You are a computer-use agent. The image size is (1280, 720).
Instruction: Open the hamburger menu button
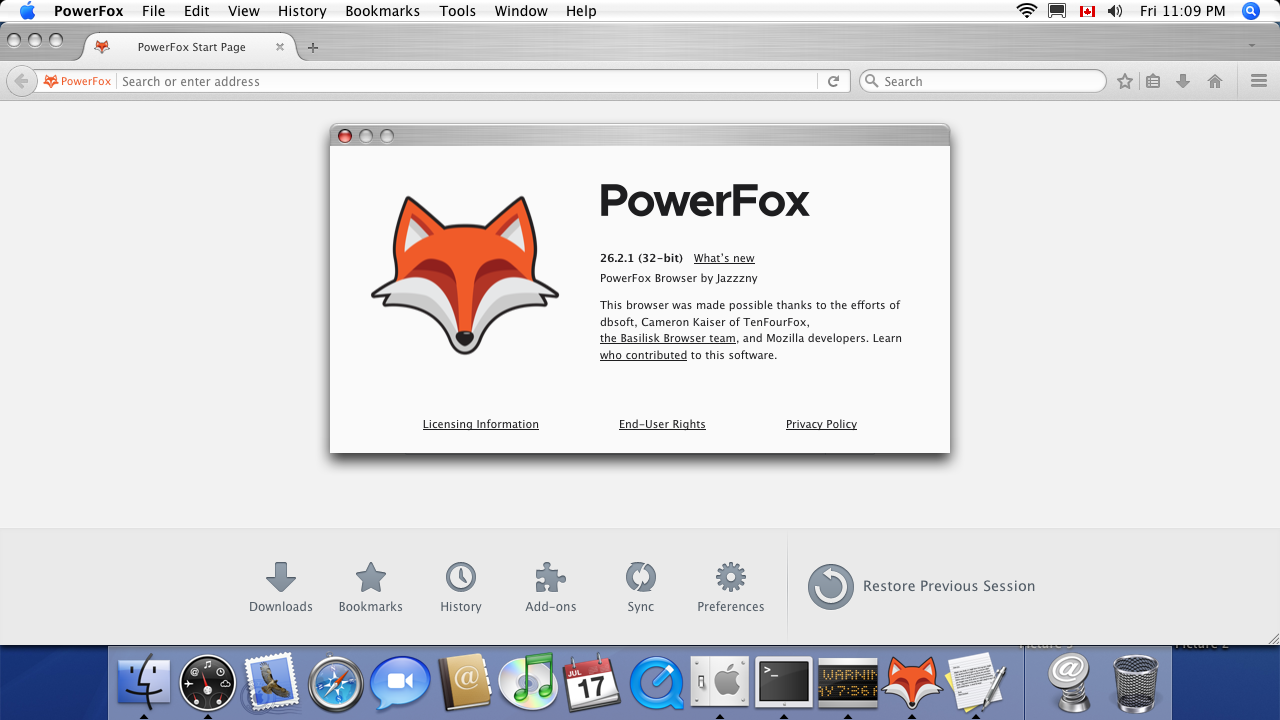pos(1259,82)
